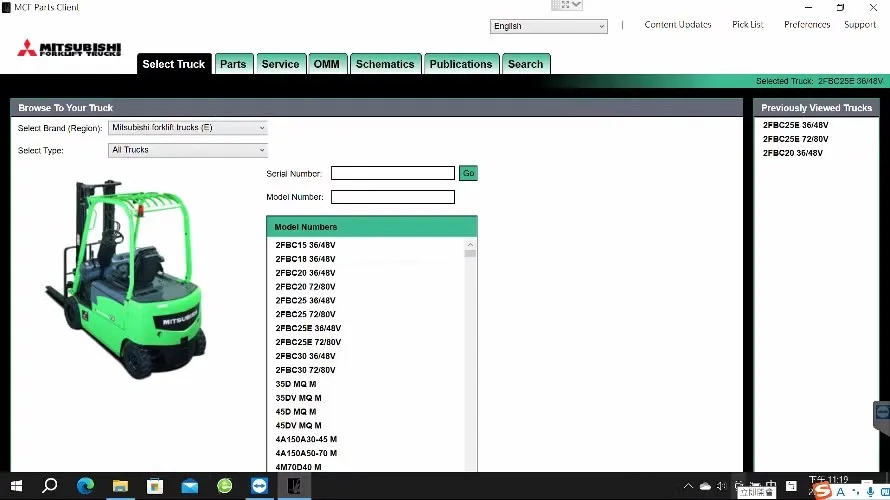Image resolution: width=890 pixels, height=500 pixels.
Task: Click the green Go button
Action: 468,173
